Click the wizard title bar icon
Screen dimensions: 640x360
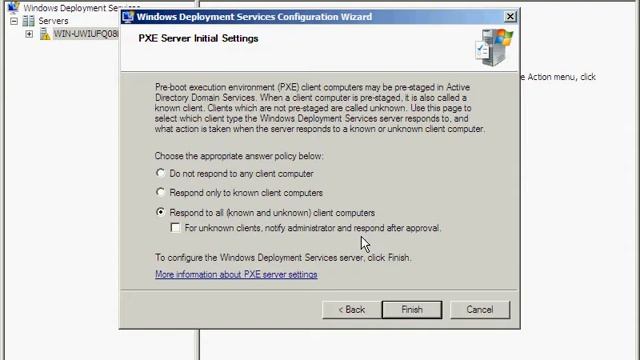coord(128,17)
